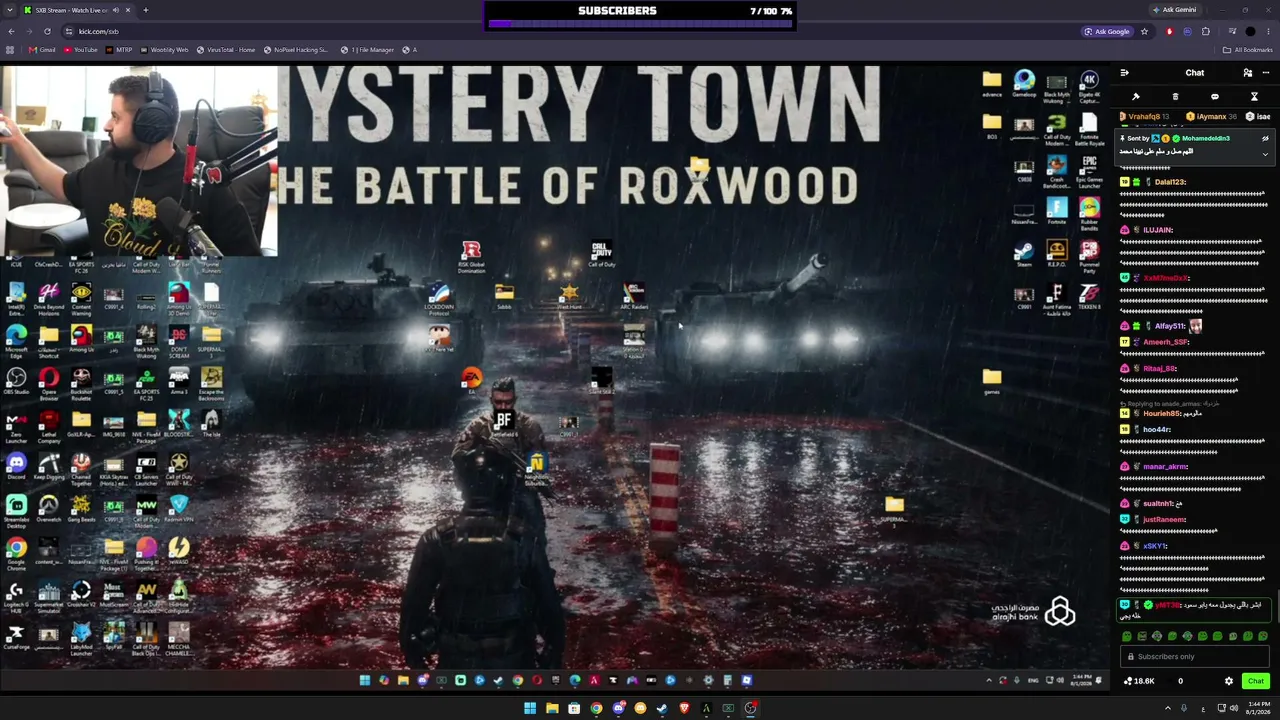1280x720 pixels.
Task: Click username hoo44r in chat
Action: 1156,429
